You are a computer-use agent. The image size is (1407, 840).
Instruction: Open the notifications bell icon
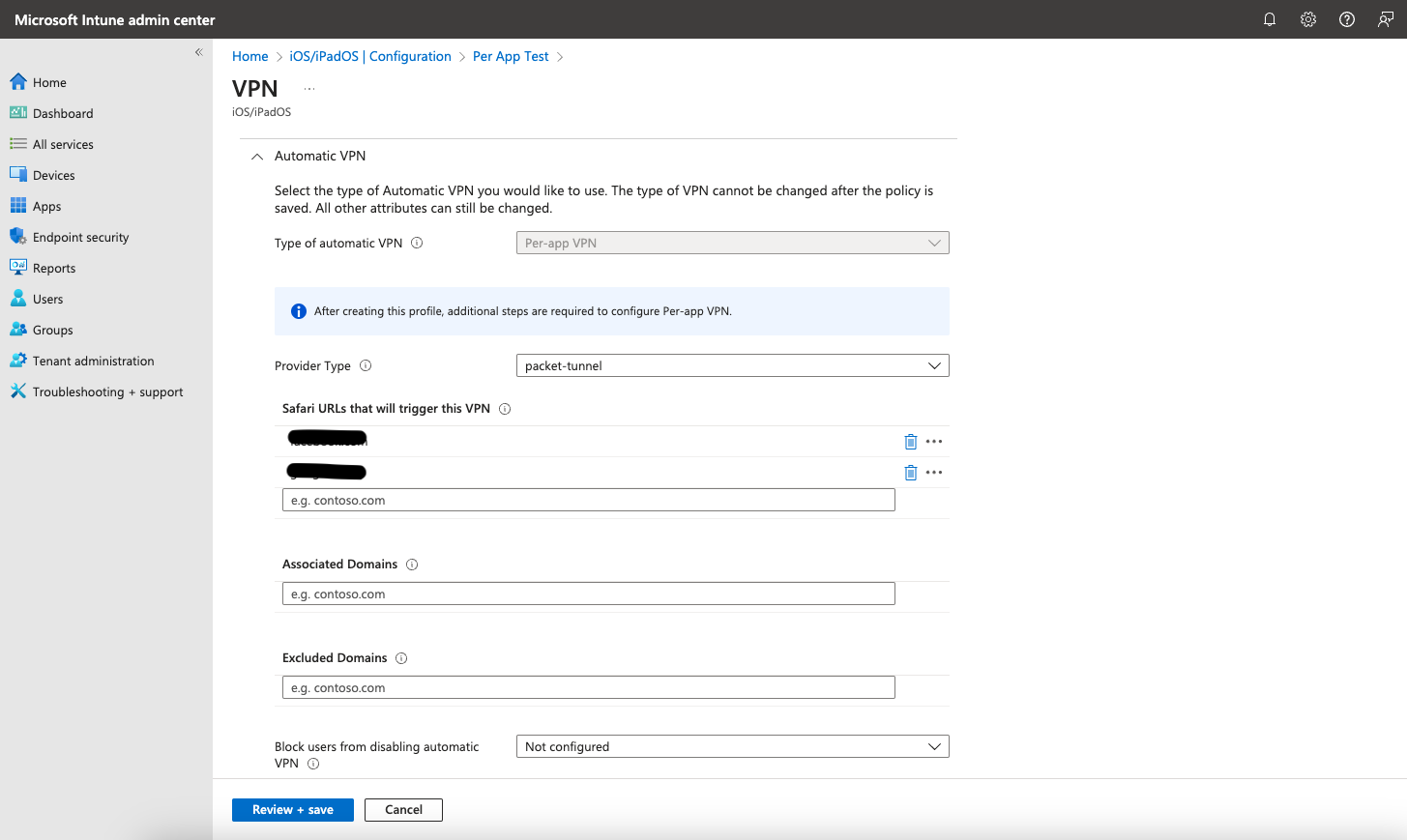pyautogui.click(x=1270, y=19)
